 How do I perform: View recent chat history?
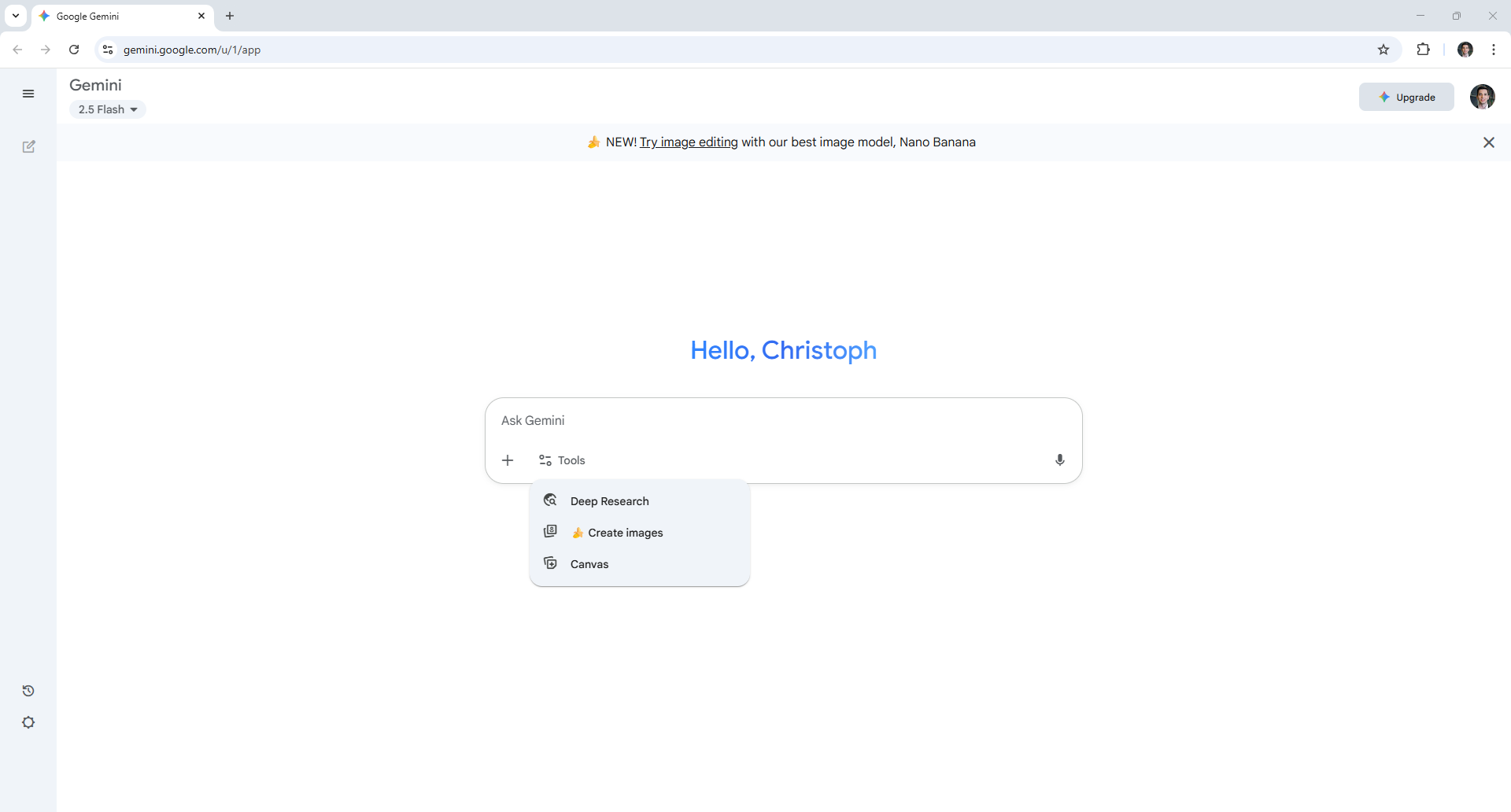[x=28, y=691]
